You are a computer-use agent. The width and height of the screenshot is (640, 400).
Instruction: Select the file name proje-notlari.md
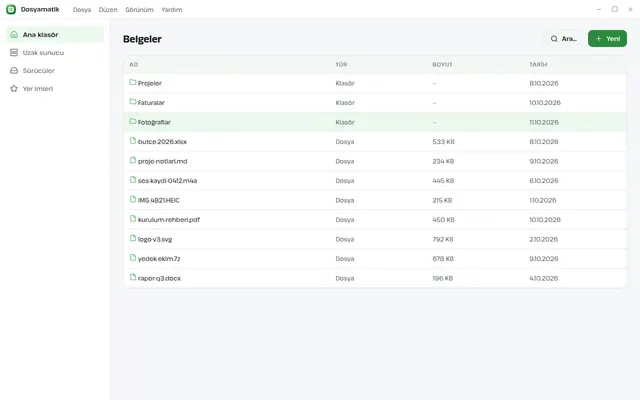[x=162, y=161]
